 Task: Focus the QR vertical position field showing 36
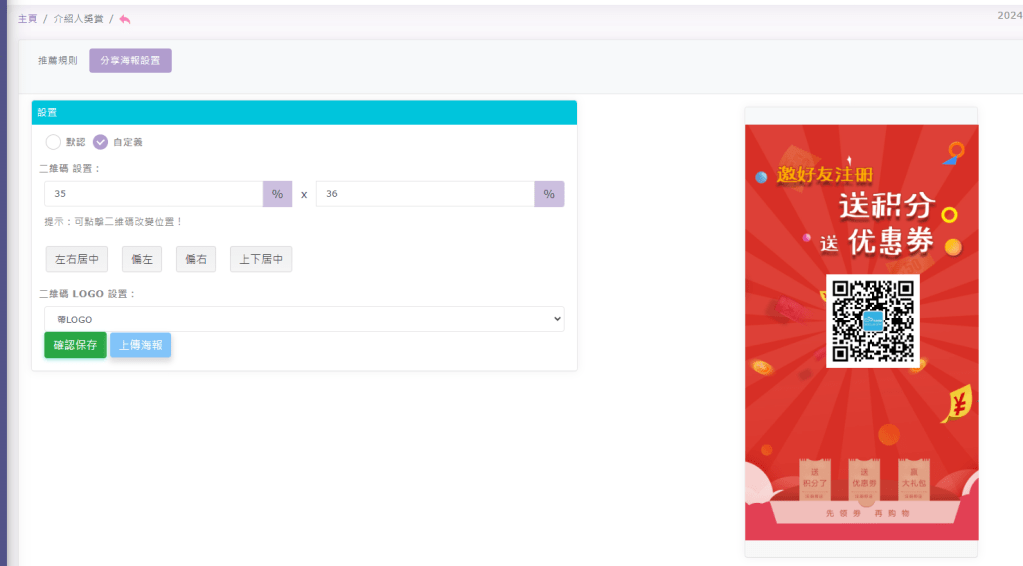[425, 194]
